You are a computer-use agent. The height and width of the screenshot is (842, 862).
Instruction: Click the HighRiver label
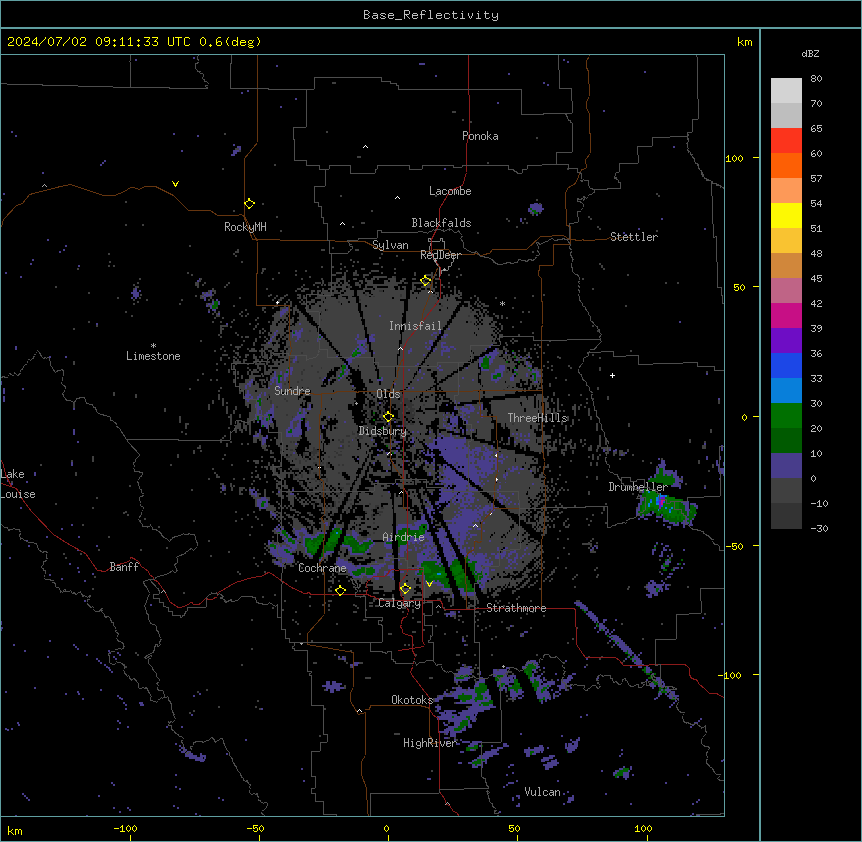click(430, 743)
